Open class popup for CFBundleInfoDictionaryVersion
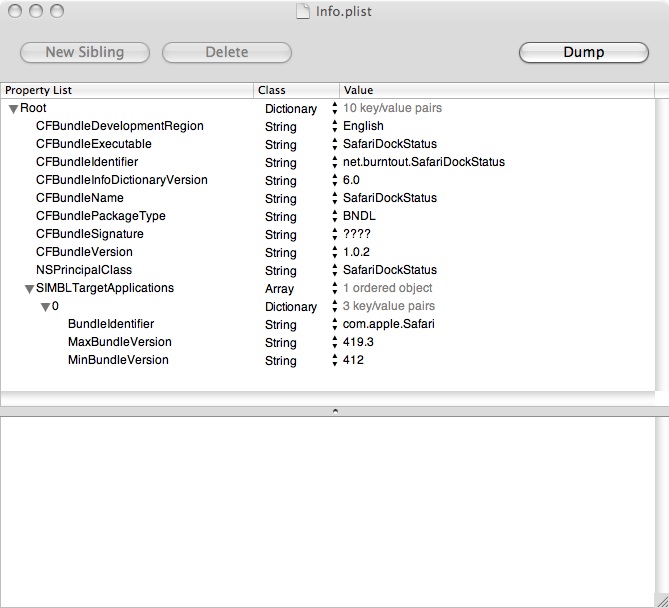Screen dimensions: 669x608 [334, 180]
